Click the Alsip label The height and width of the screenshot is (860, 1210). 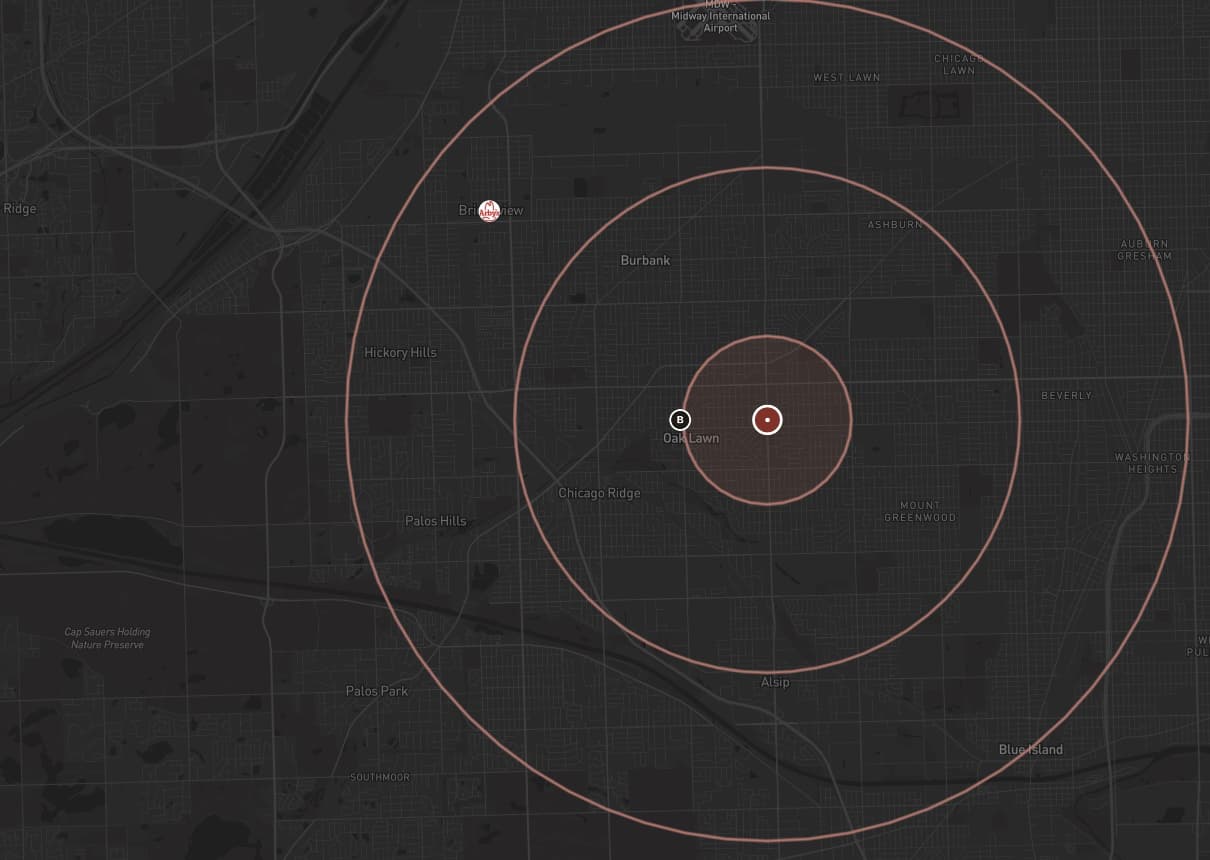[775, 682]
